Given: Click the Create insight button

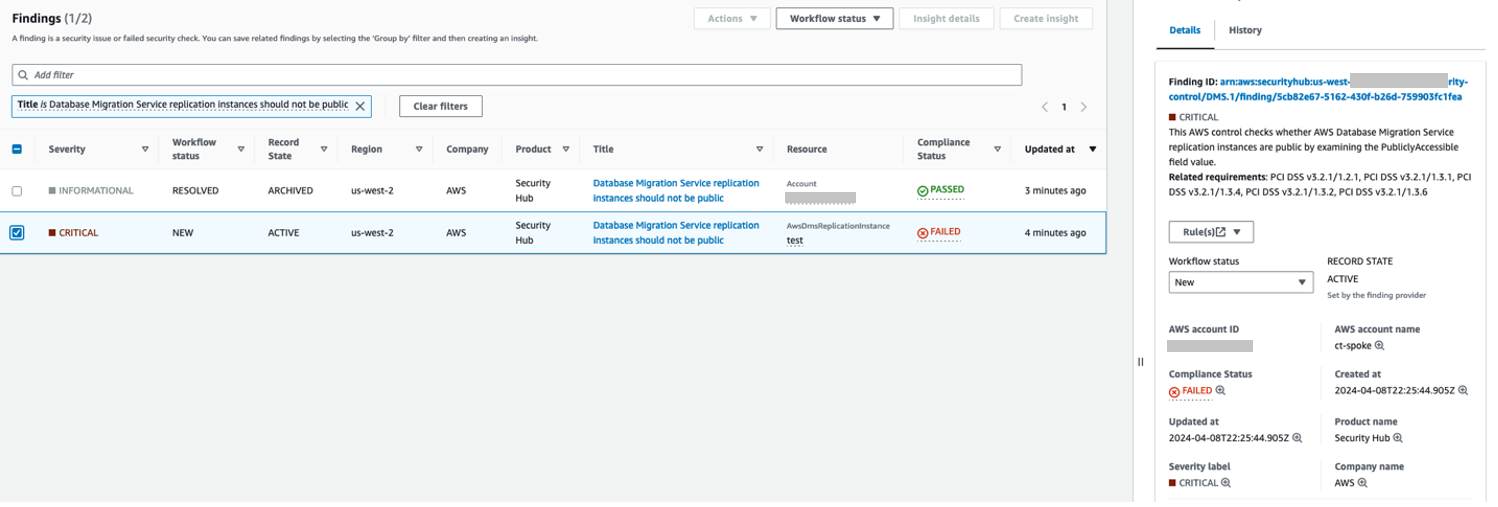Looking at the screenshot, I should click(1046, 18).
